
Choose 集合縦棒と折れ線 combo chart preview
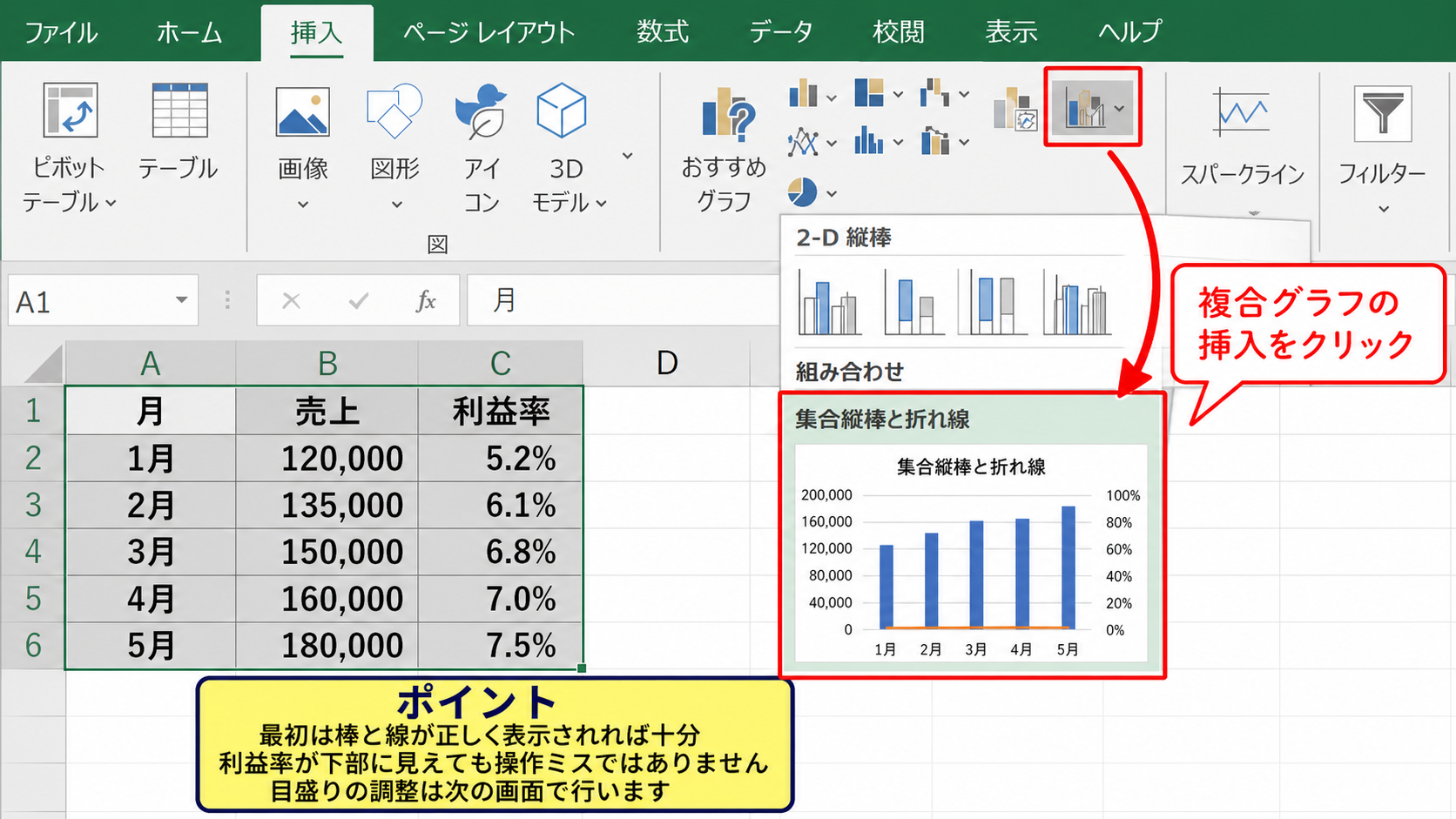point(972,534)
